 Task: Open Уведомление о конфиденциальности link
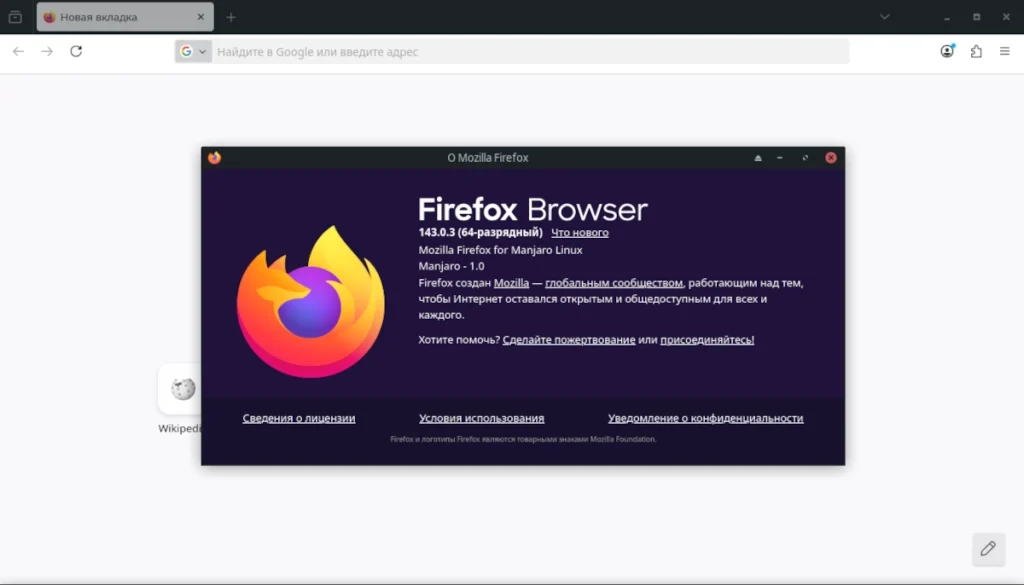pos(705,418)
